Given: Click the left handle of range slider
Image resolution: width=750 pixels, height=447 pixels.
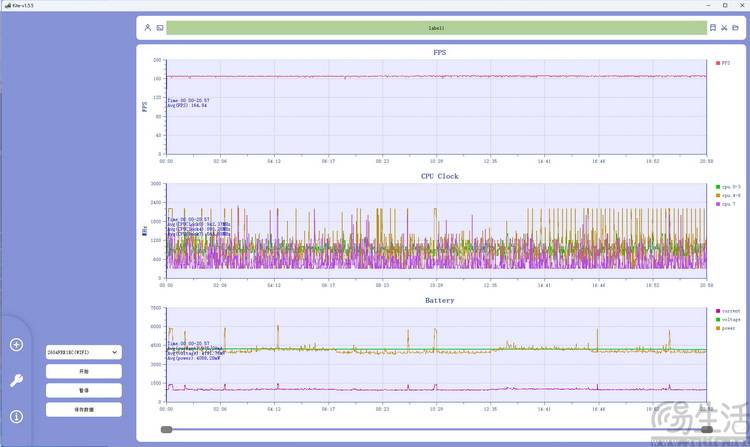Looking at the screenshot, I should (166, 429).
